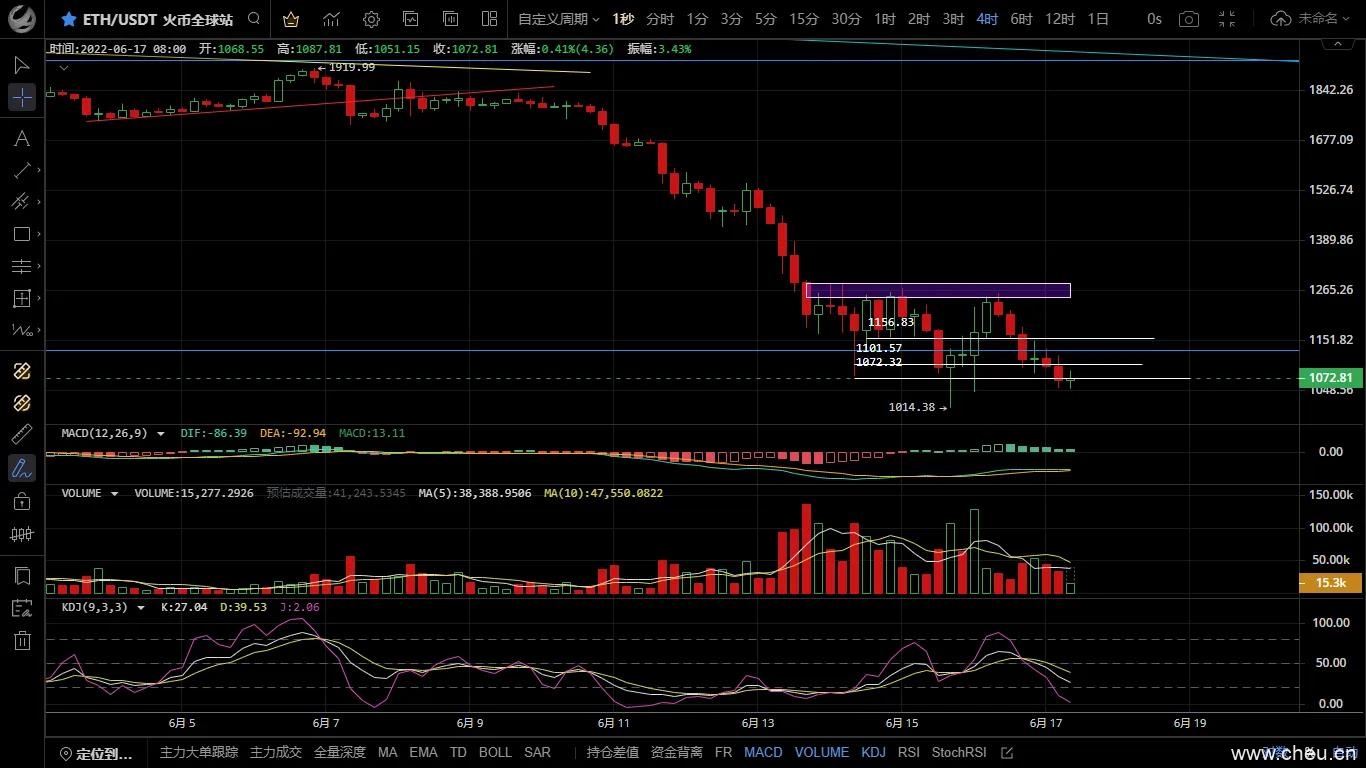Turn off the MACD indicator

pos(763,752)
